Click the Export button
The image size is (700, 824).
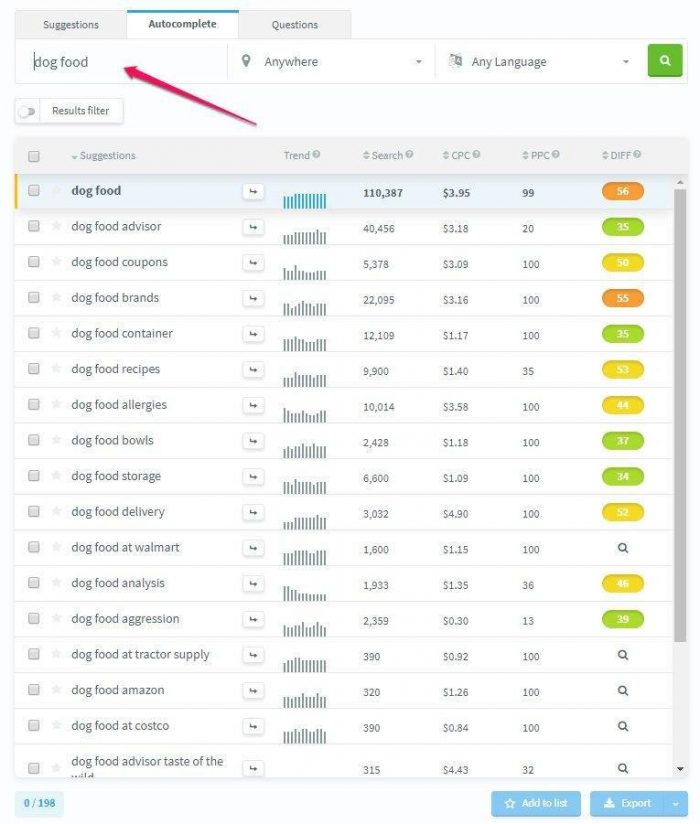(x=628, y=804)
